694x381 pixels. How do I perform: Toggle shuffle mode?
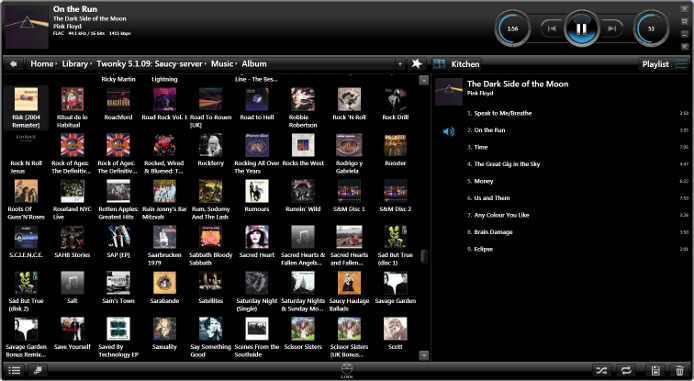601,370
